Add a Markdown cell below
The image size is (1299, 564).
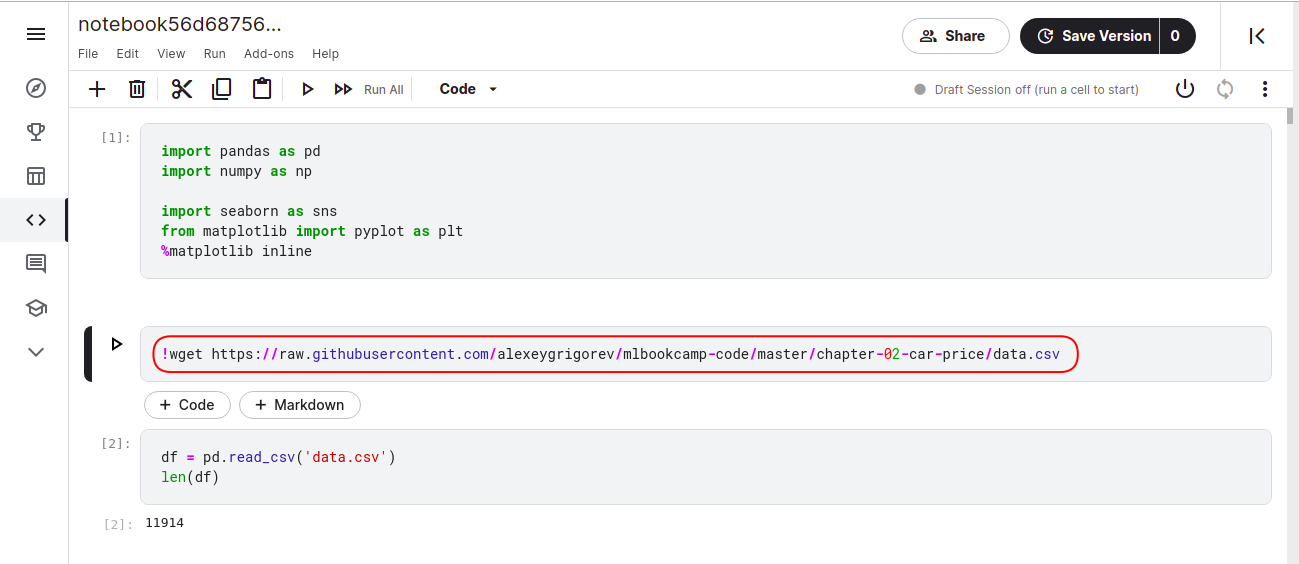[x=300, y=405]
